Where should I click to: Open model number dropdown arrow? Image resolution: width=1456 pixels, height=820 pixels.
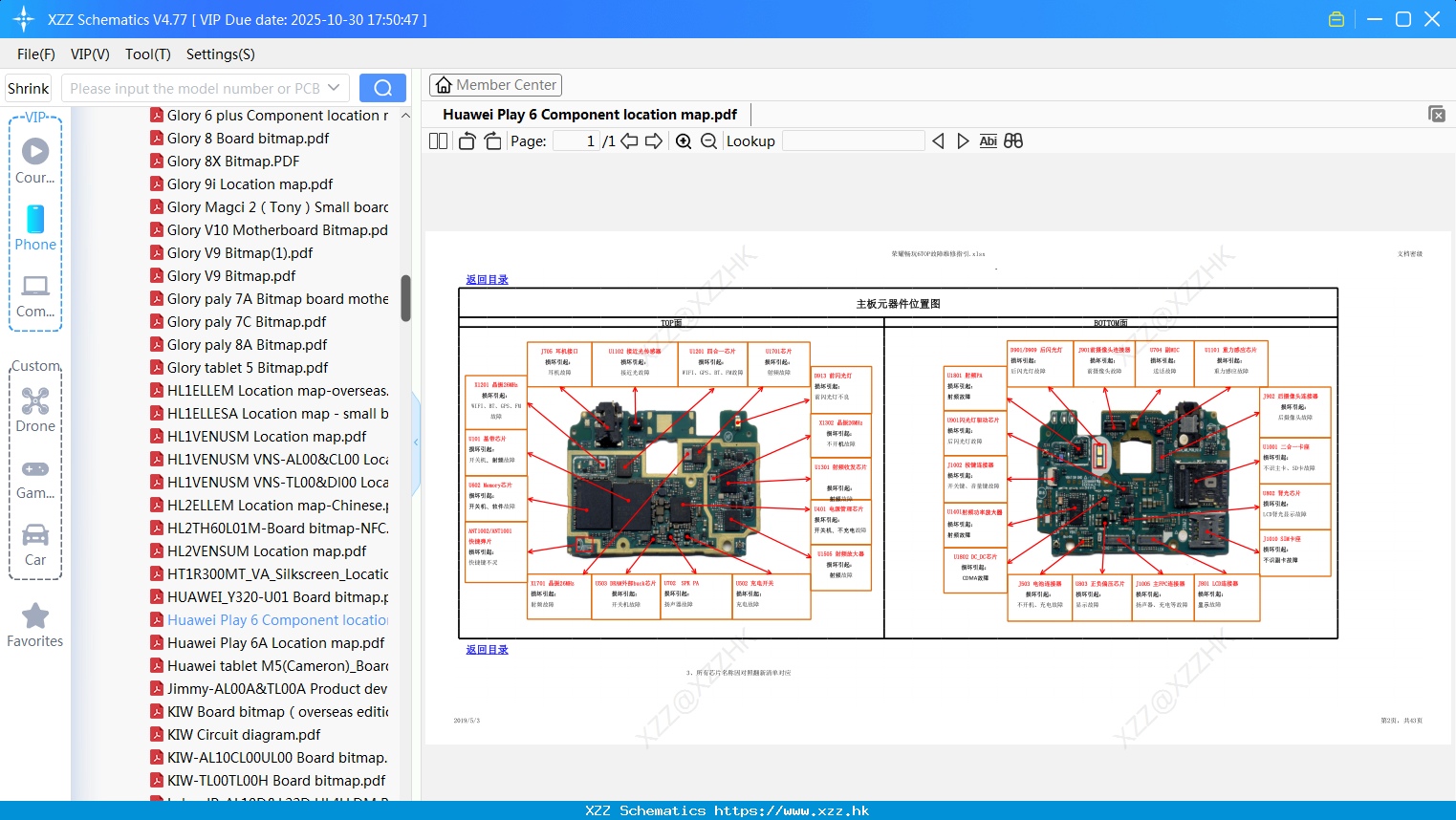click(x=334, y=88)
